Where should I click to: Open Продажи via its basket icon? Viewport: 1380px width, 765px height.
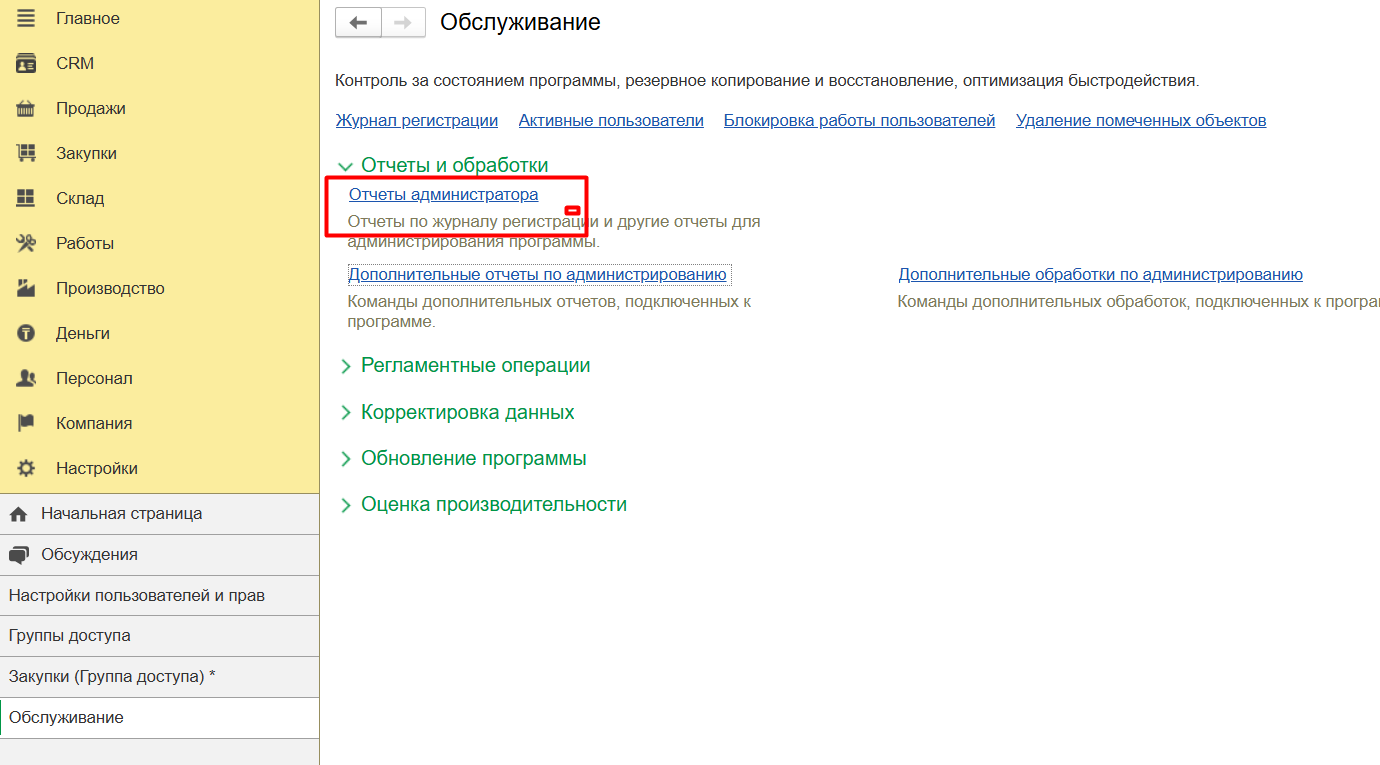26,109
